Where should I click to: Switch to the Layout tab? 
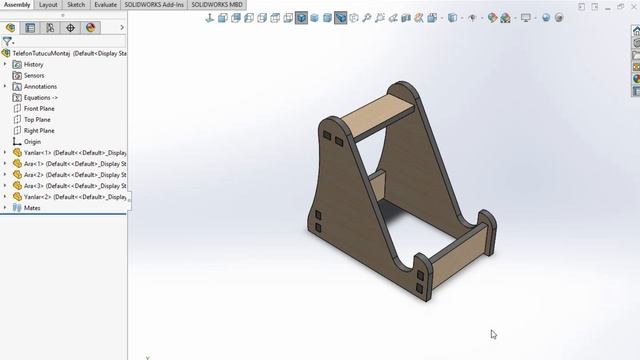(48, 5)
